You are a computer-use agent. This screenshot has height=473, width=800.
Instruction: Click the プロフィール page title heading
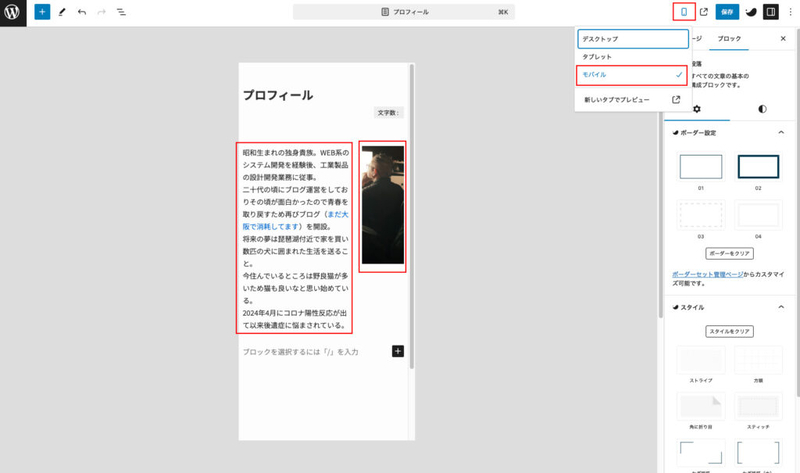point(278,95)
